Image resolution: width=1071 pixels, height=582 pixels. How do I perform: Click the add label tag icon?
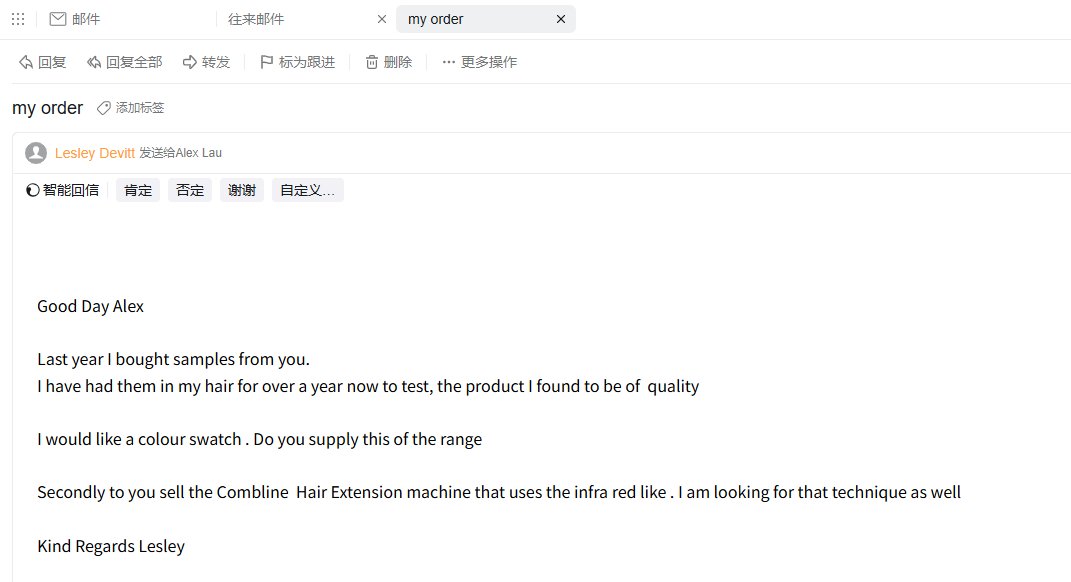pos(103,108)
